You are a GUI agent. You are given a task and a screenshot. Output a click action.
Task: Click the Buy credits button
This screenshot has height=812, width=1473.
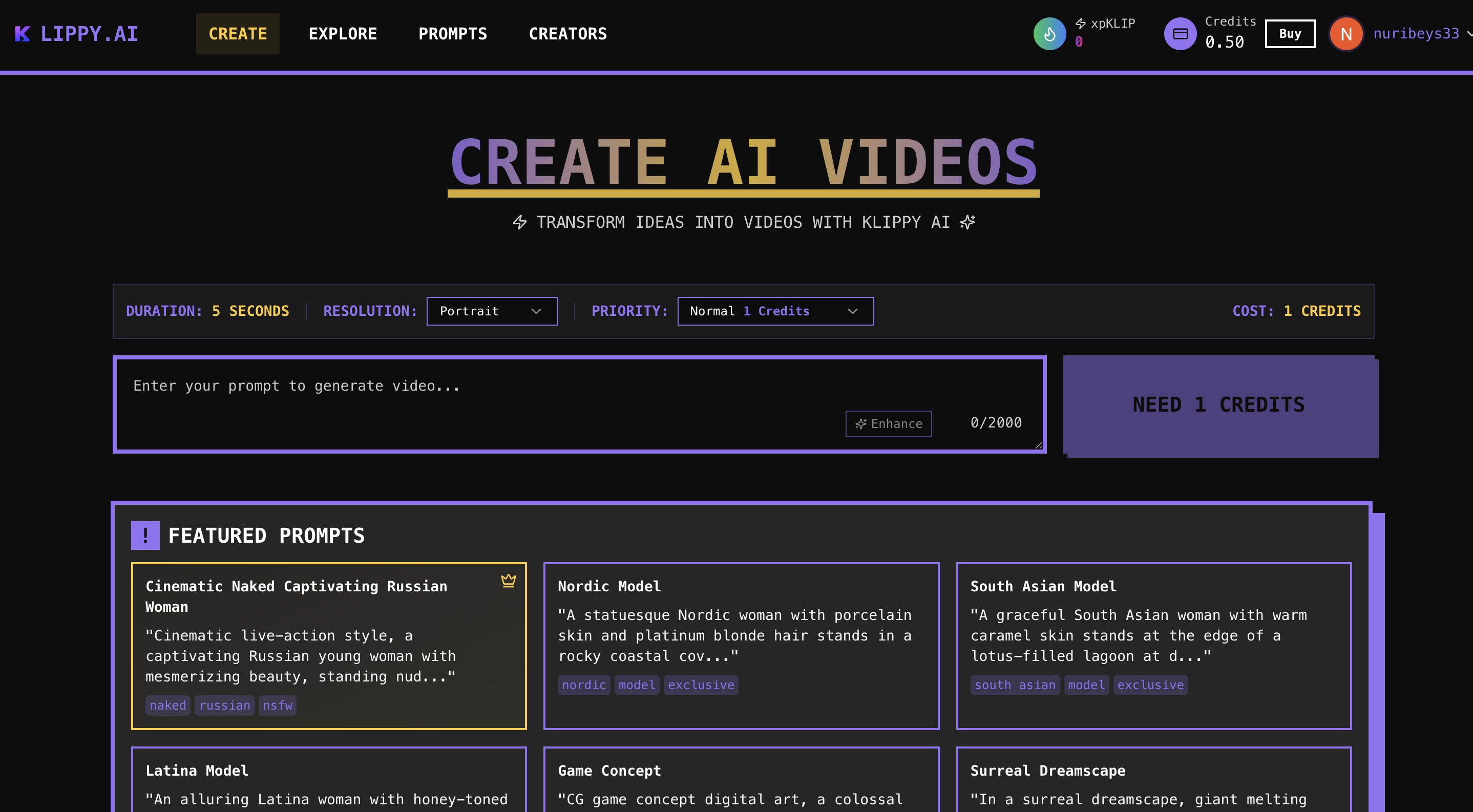(1290, 34)
